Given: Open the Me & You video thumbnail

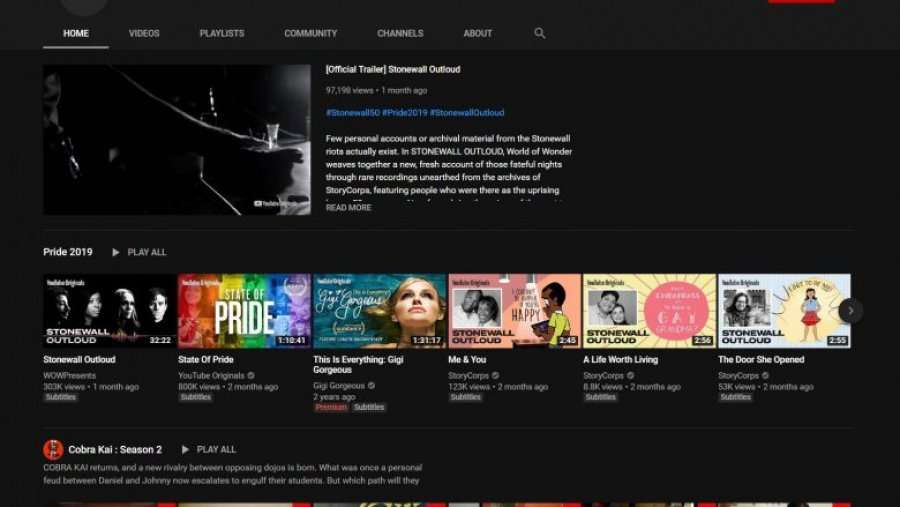Looking at the screenshot, I should [x=514, y=311].
